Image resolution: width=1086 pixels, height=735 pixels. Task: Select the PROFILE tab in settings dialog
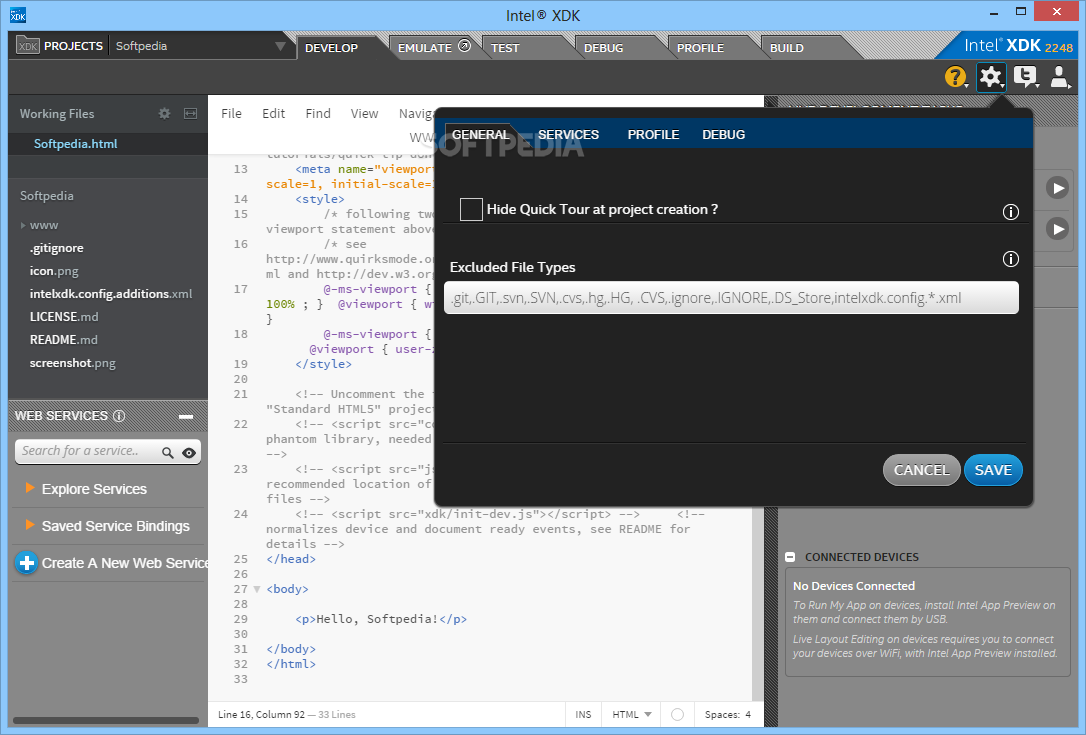coord(653,134)
